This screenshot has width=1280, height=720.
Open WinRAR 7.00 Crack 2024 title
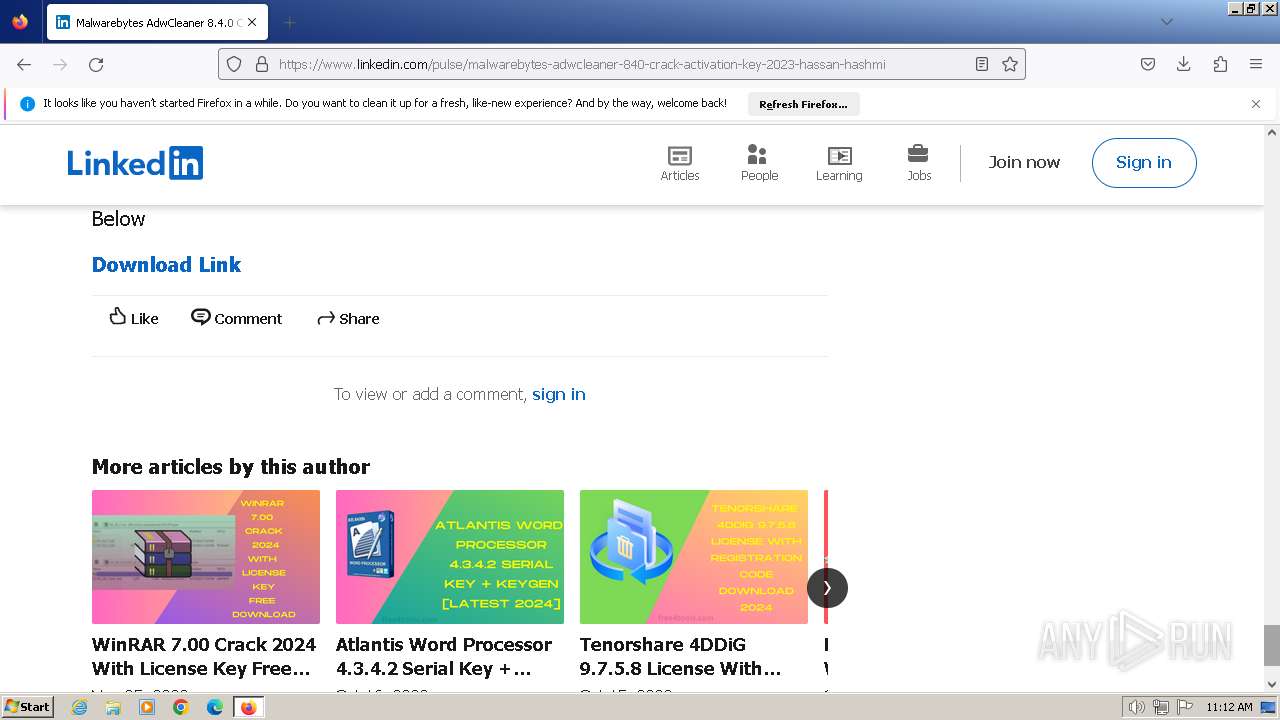204,656
